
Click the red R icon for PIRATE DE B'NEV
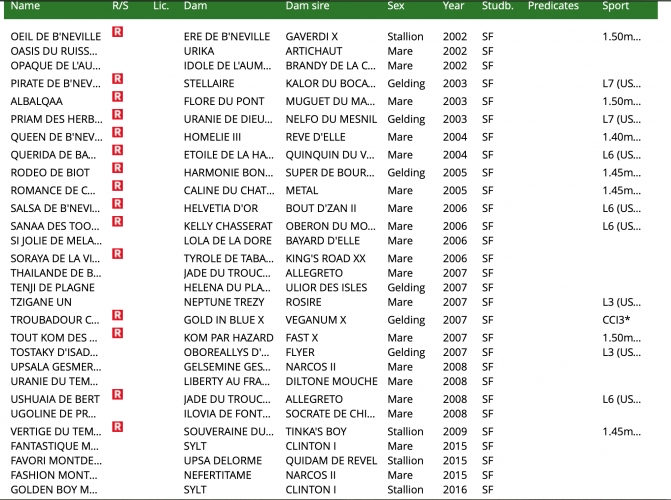coord(117,78)
